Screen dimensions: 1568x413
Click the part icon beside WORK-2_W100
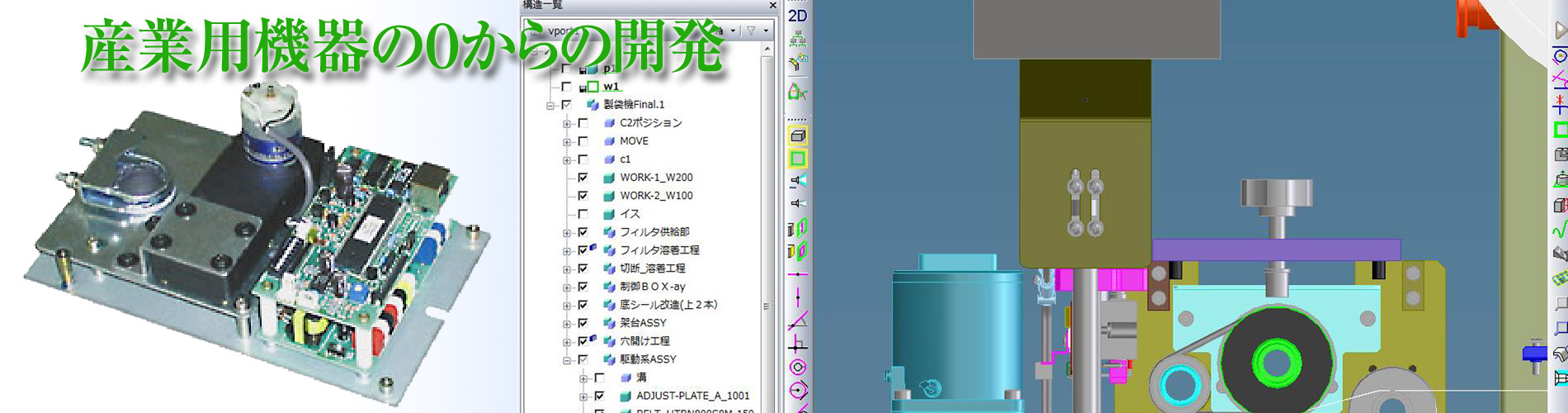coord(609,196)
